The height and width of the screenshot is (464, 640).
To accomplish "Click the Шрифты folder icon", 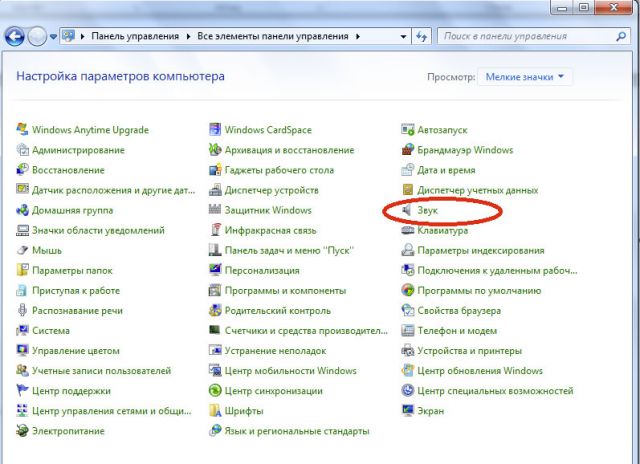I will tap(215, 411).
